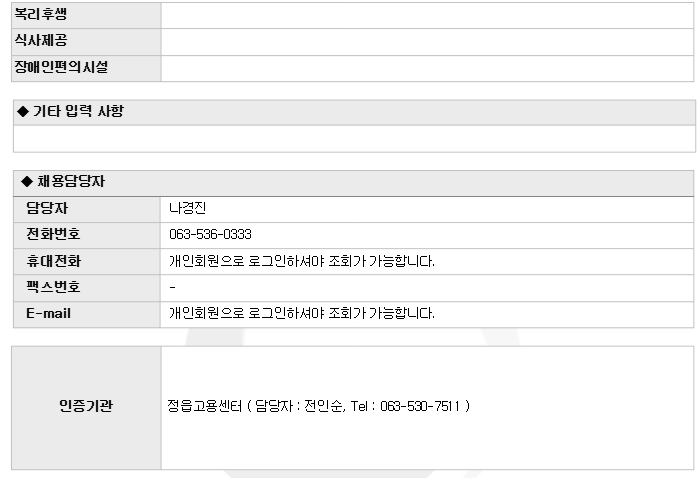
Task: Click the empty cell beside 장애인편의시설
Action: [427, 68]
